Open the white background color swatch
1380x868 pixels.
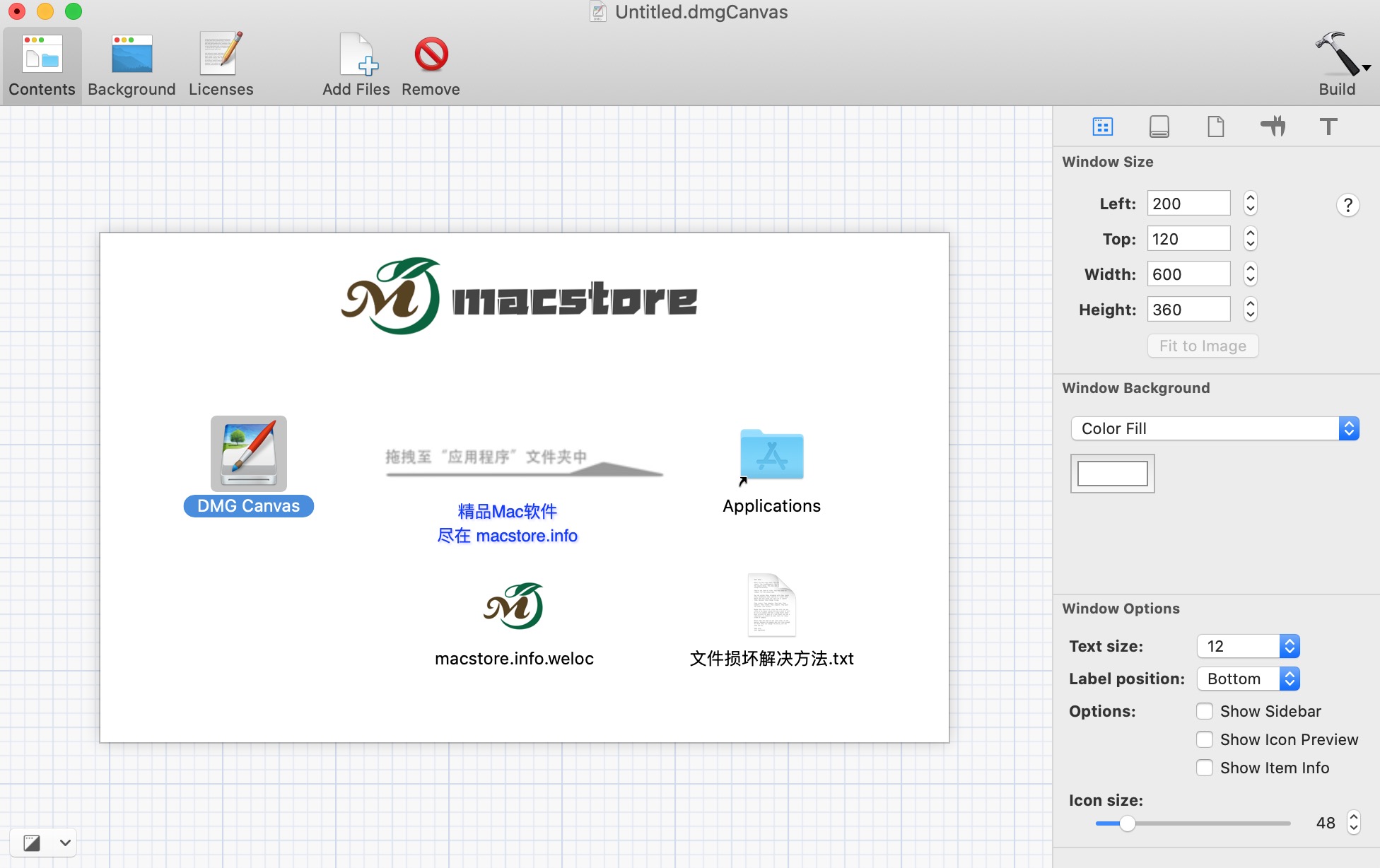click(1112, 474)
